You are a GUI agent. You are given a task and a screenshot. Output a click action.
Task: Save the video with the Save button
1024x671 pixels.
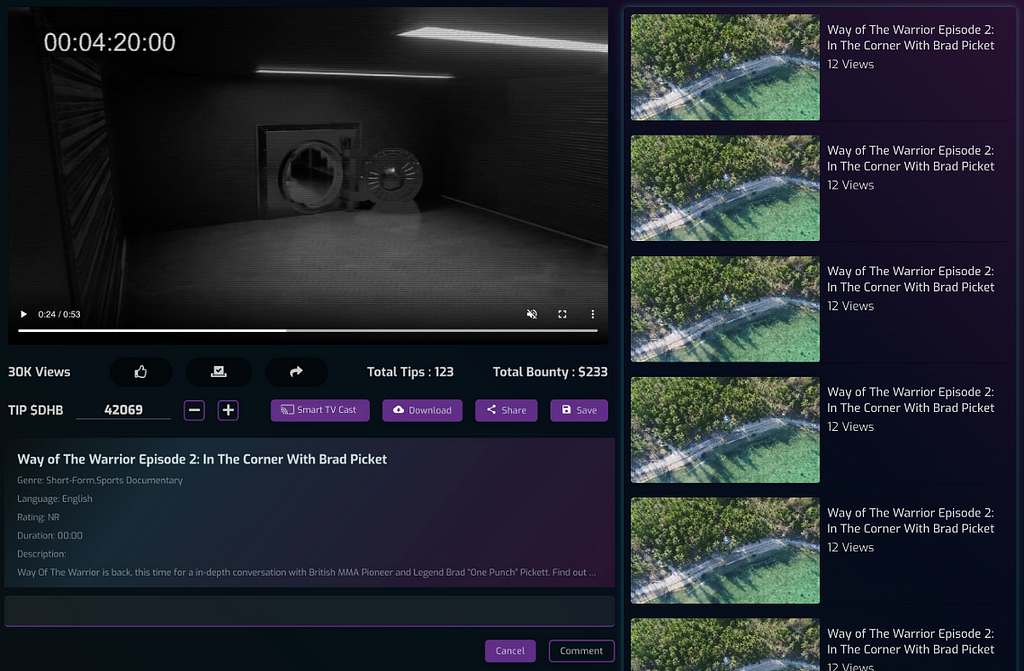pos(579,410)
